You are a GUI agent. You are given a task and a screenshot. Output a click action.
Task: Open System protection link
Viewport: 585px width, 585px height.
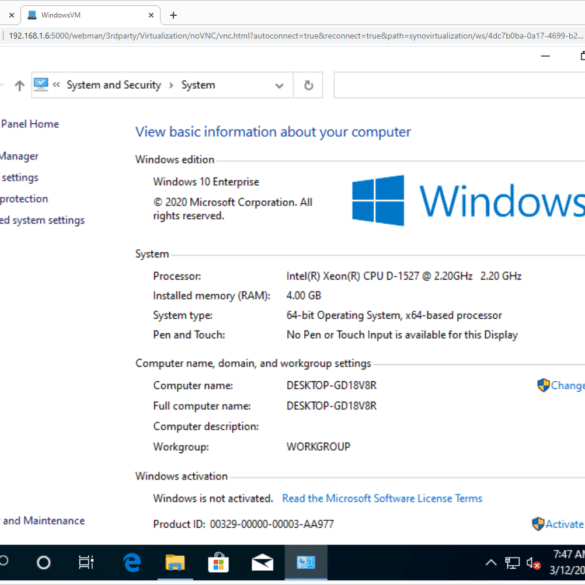pyautogui.click(x=24, y=198)
